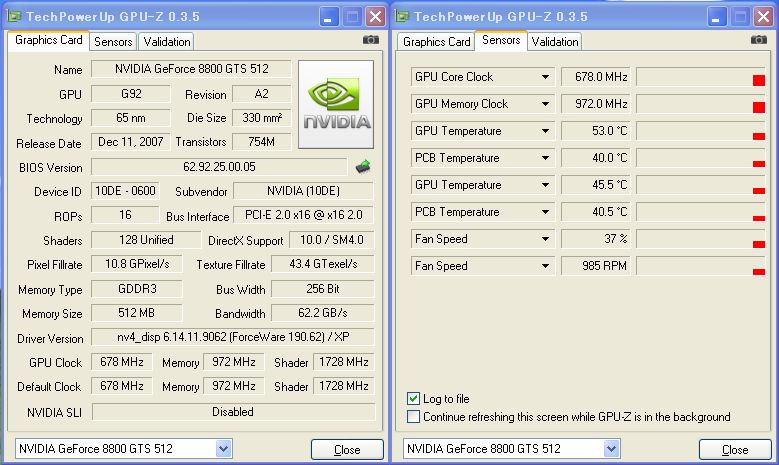Click the Transistors value 754M
This screenshot has width=779, height=465.
tap(261, 142)
